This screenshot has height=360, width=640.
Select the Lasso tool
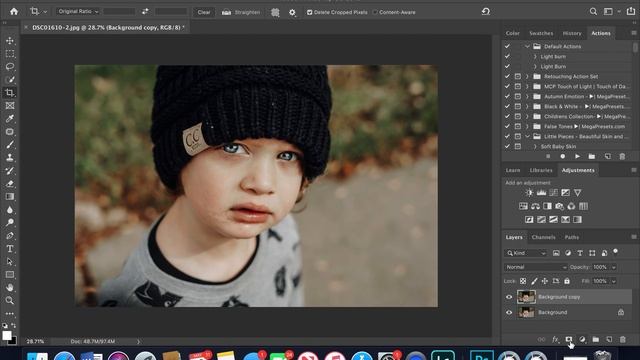(10, 67)
